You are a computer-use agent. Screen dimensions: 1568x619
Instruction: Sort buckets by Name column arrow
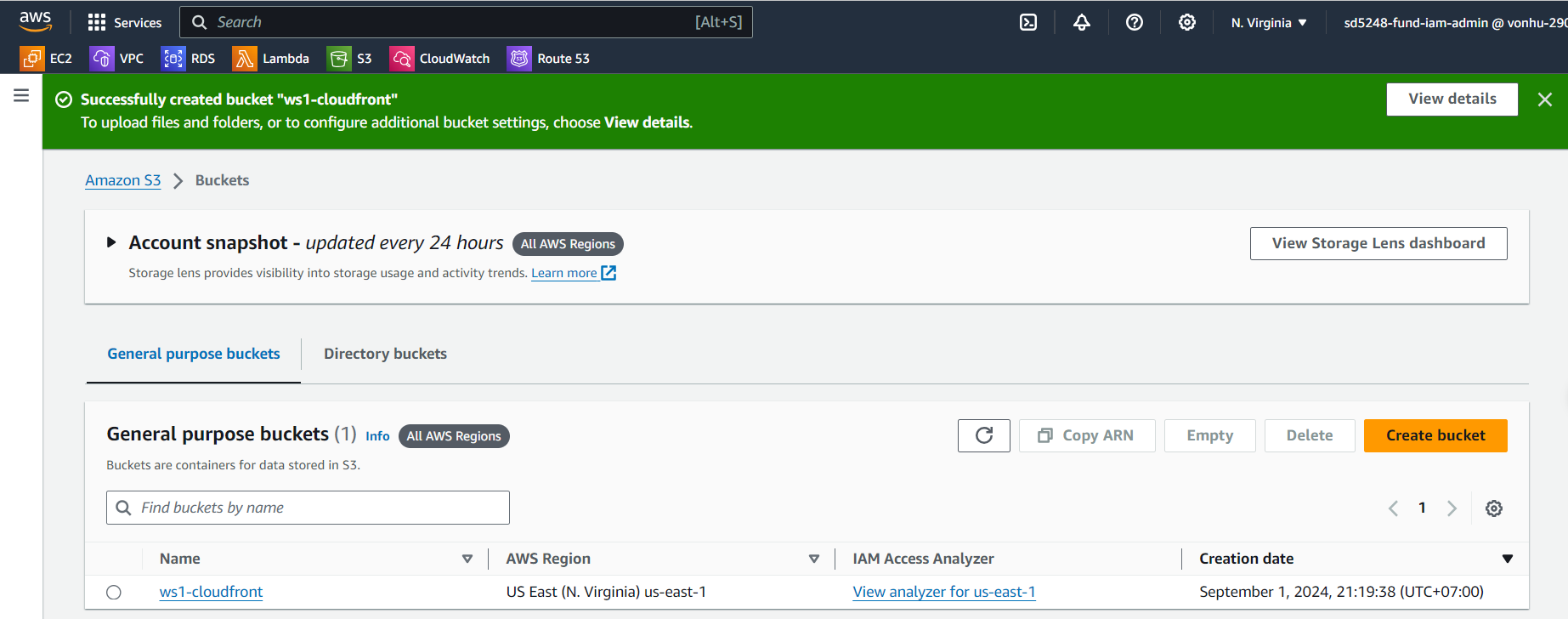coord(467,559)
